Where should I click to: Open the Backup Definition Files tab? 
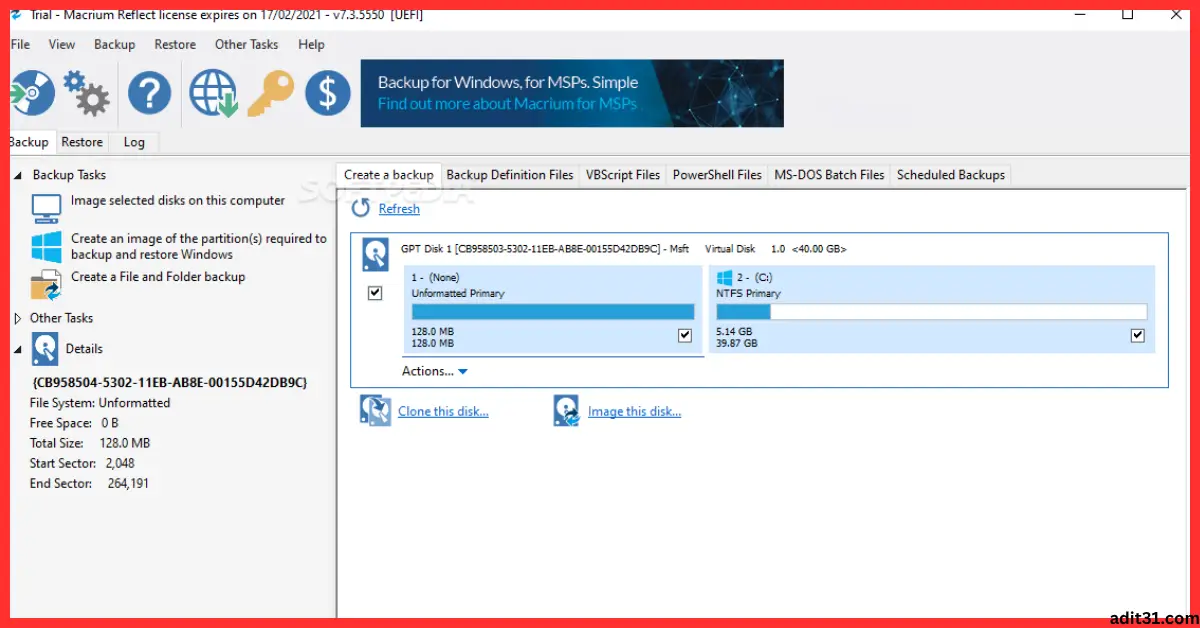point(510,175)
